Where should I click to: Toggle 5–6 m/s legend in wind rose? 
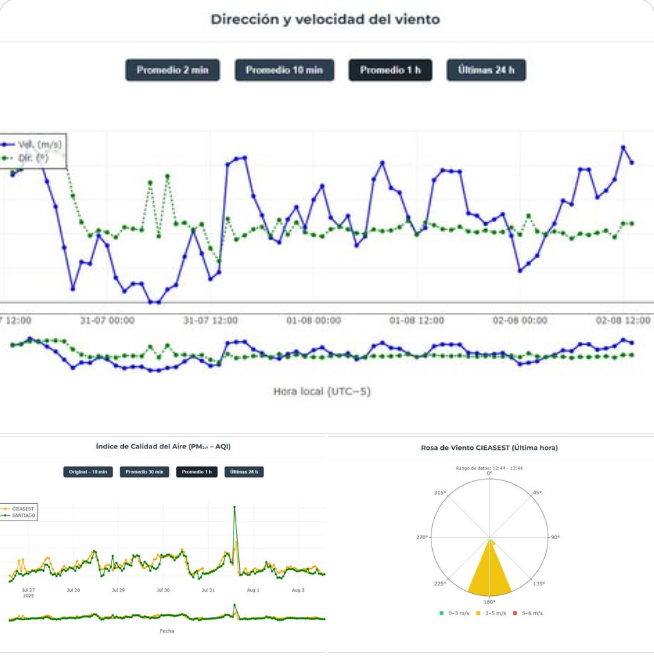530,613
